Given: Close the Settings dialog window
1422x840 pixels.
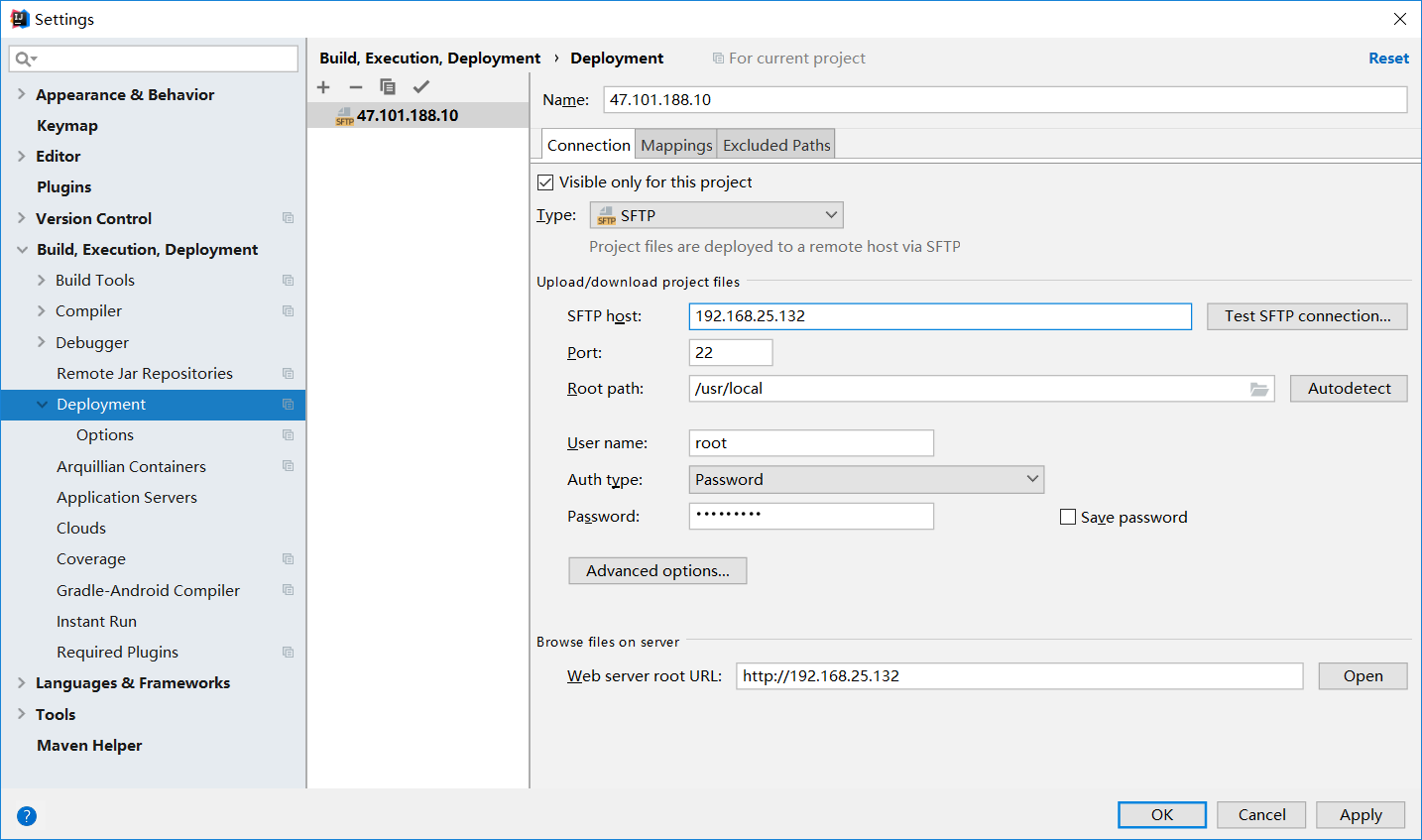Looking at the screenshot, I should click(1399, 19).
